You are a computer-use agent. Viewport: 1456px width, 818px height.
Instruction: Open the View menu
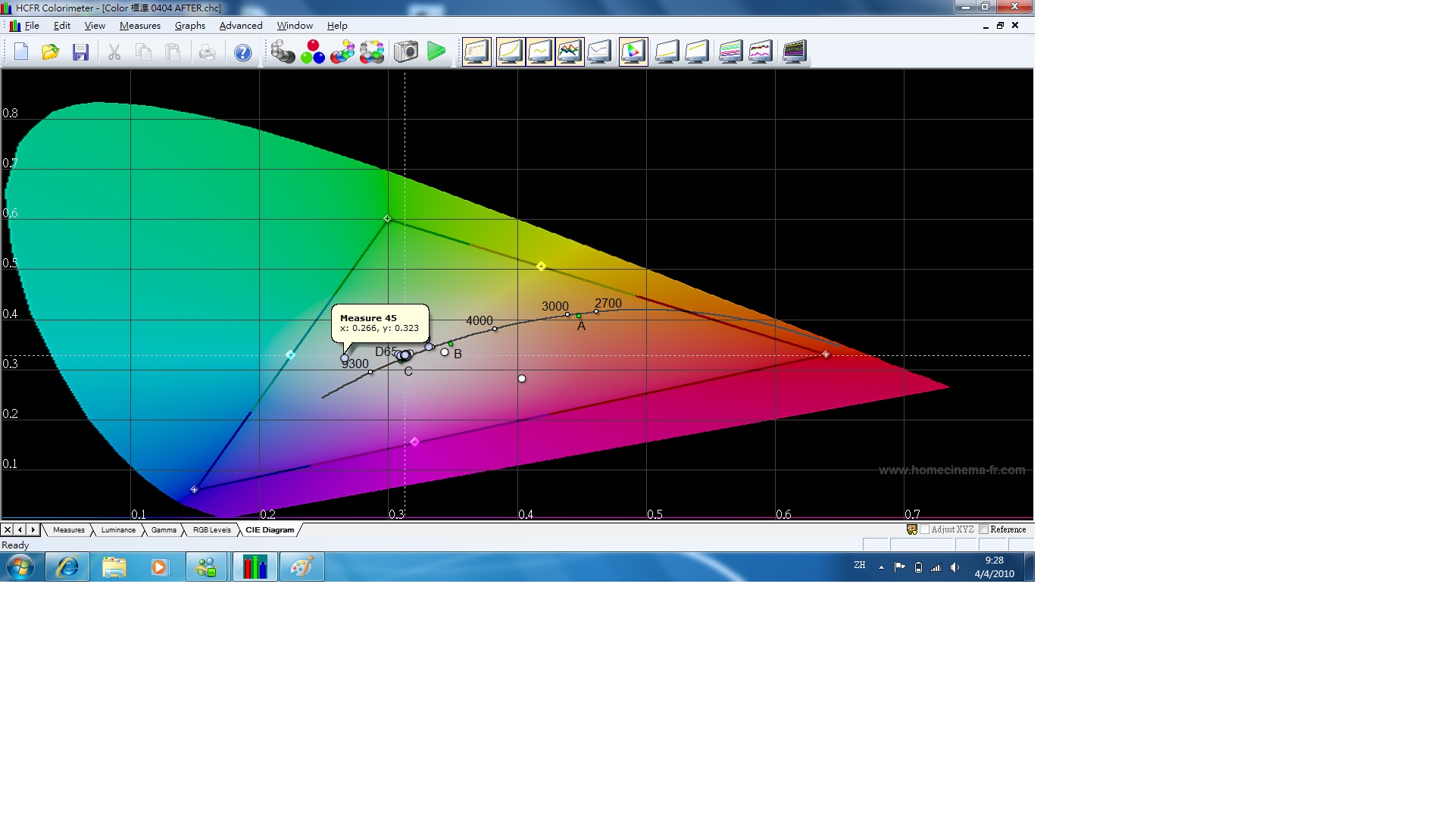tap(95, 26)
